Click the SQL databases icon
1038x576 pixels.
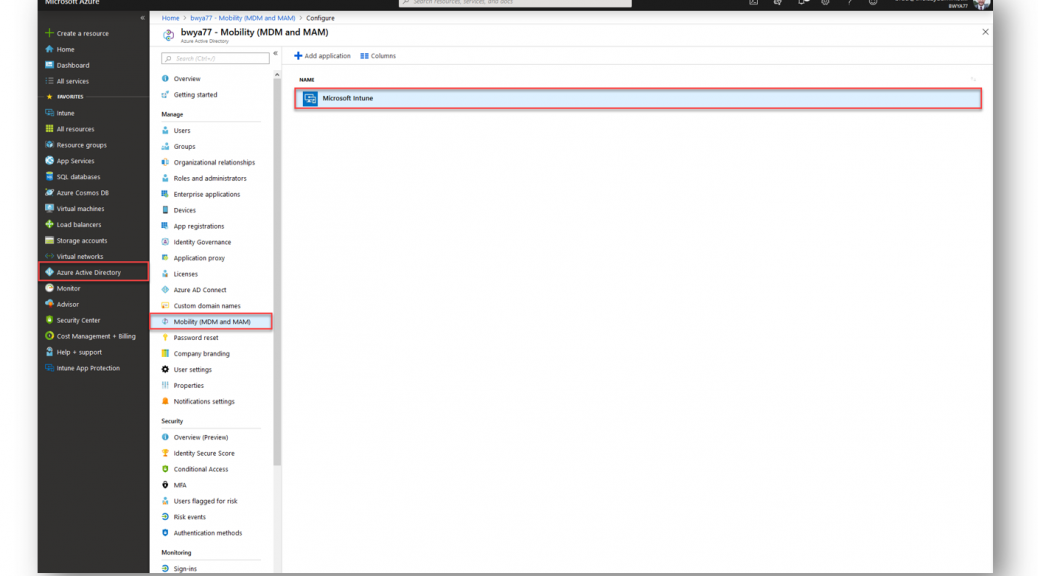tap(49, 176)
